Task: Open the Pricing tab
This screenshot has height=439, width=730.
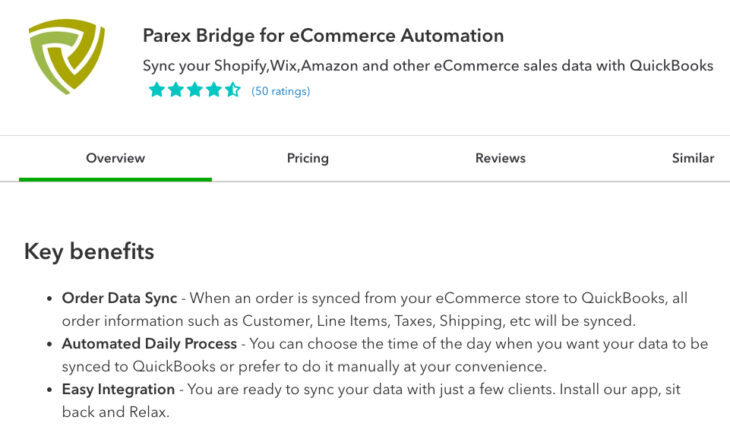Action: click(x=308, y=158)
